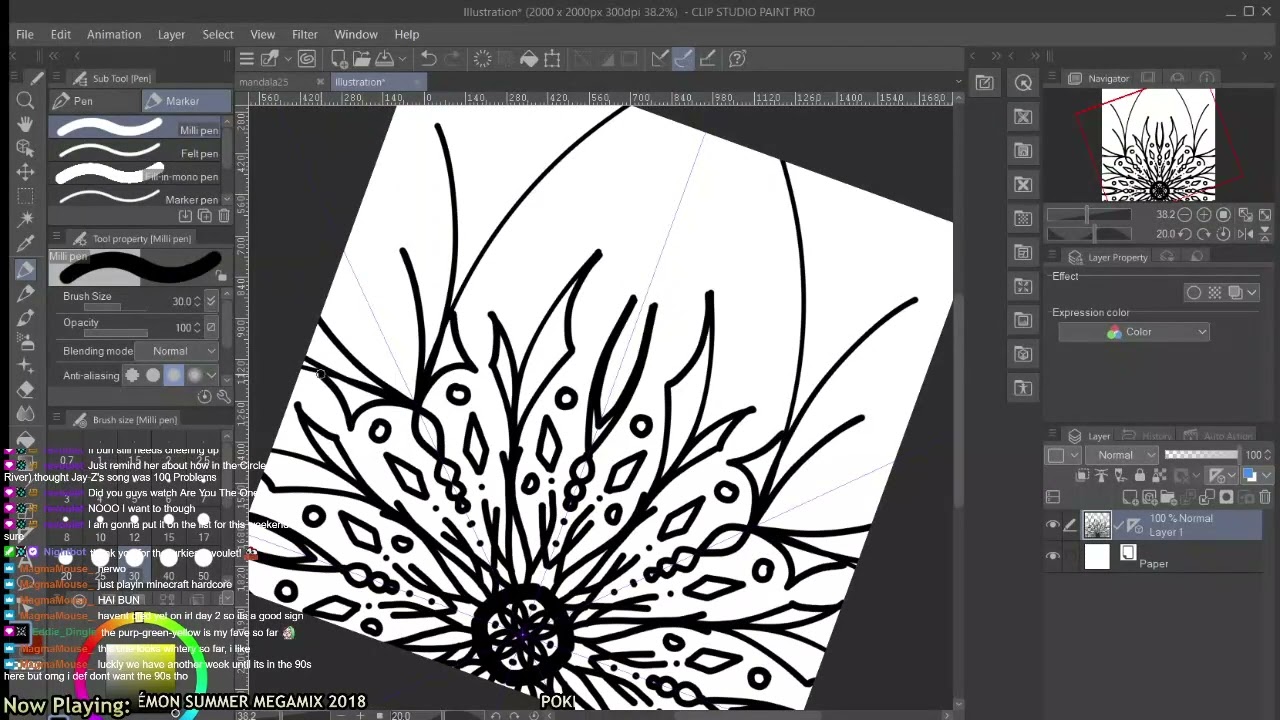Open Brush Size dynamics dropdown button
The height and width of the screenshot is (720, 1280).
coord(210,301)
